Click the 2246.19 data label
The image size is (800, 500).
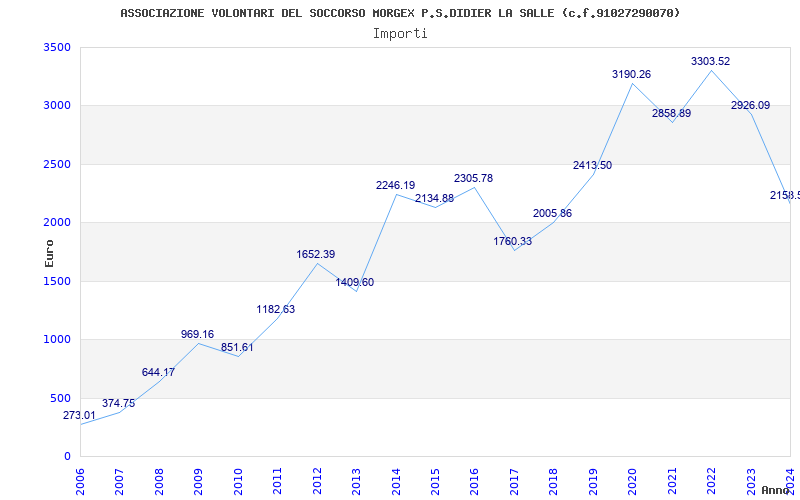(x=395, y=185)
